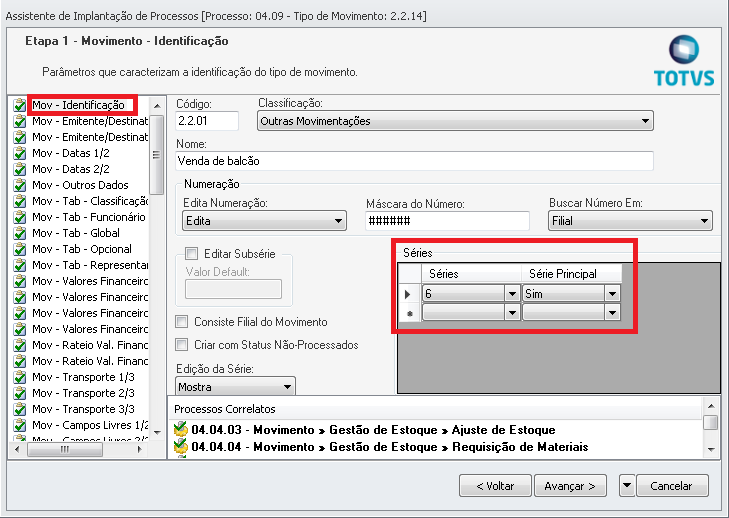Click check icon beside Mov - Datas 2/2

coord(20,169)
